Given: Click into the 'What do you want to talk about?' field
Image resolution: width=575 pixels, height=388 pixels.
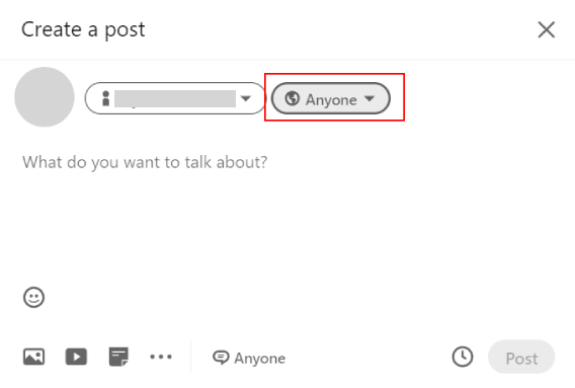Looking at the screenshot, I should (x=145, y=162).
